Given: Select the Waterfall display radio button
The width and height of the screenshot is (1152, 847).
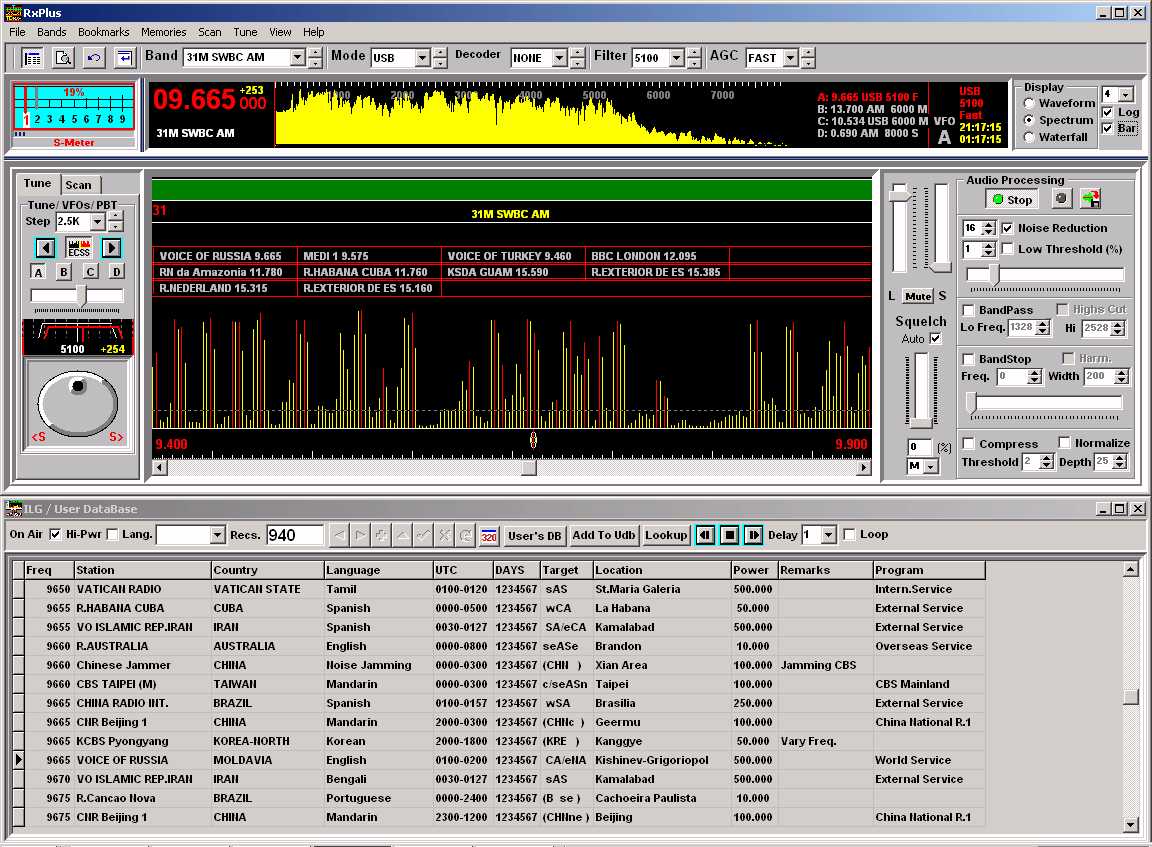Looking at the screenshot, I should pyautogui.click(x=1029, y=137).
